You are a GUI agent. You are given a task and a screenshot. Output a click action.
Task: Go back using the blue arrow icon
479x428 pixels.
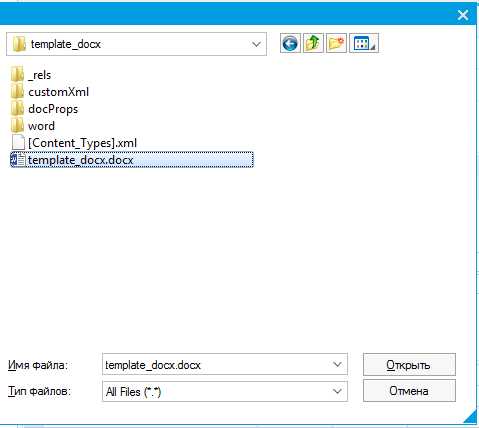tap(290, 44)
